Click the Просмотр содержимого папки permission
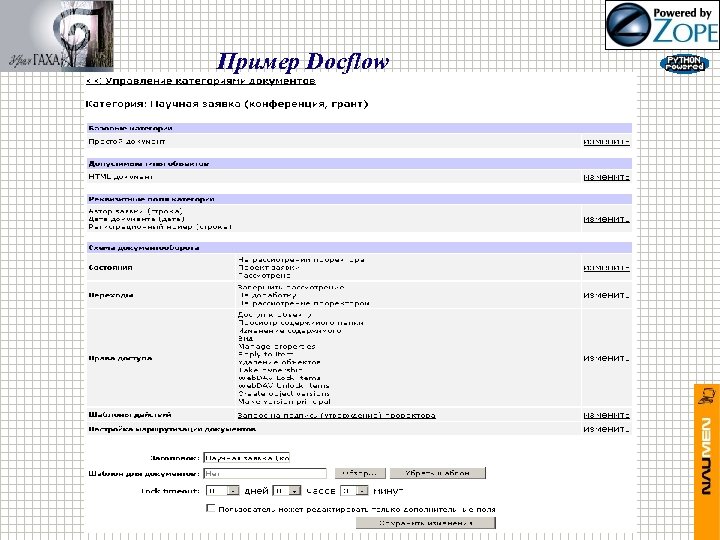The image size is (720, 540). click(301, 323)
